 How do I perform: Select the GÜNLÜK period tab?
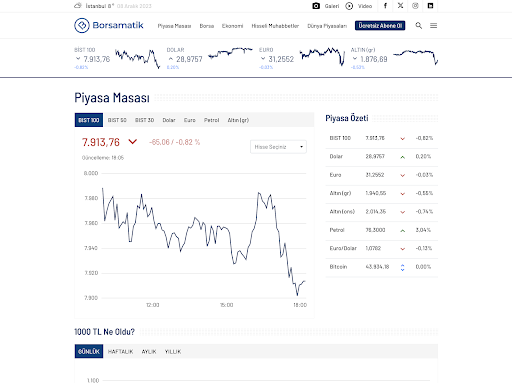tap(89, 351)
